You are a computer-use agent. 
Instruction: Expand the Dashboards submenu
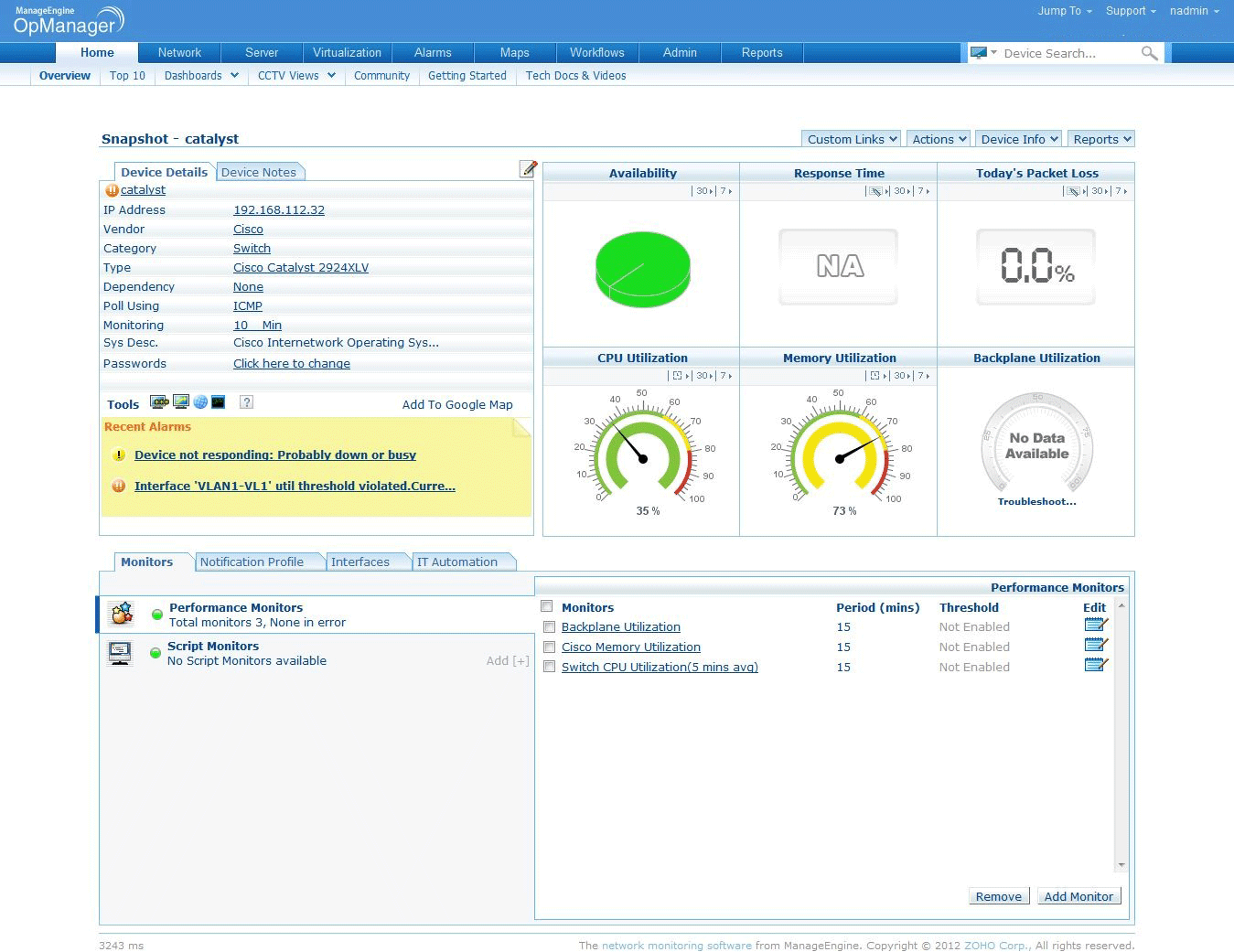[x=201, y=76]
